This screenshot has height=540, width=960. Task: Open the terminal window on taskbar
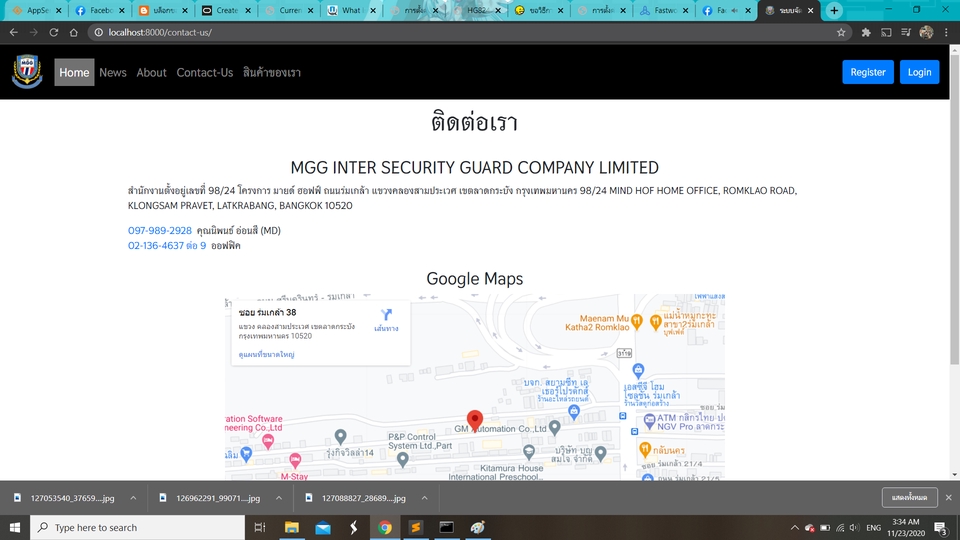click(x=446, y=527)
